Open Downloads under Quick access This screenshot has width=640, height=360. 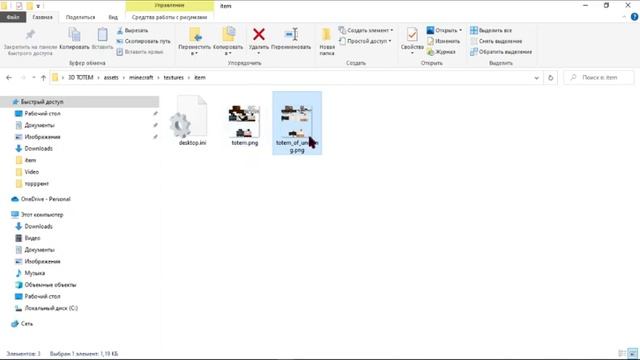pyautogui.click(x=38, y=149)
